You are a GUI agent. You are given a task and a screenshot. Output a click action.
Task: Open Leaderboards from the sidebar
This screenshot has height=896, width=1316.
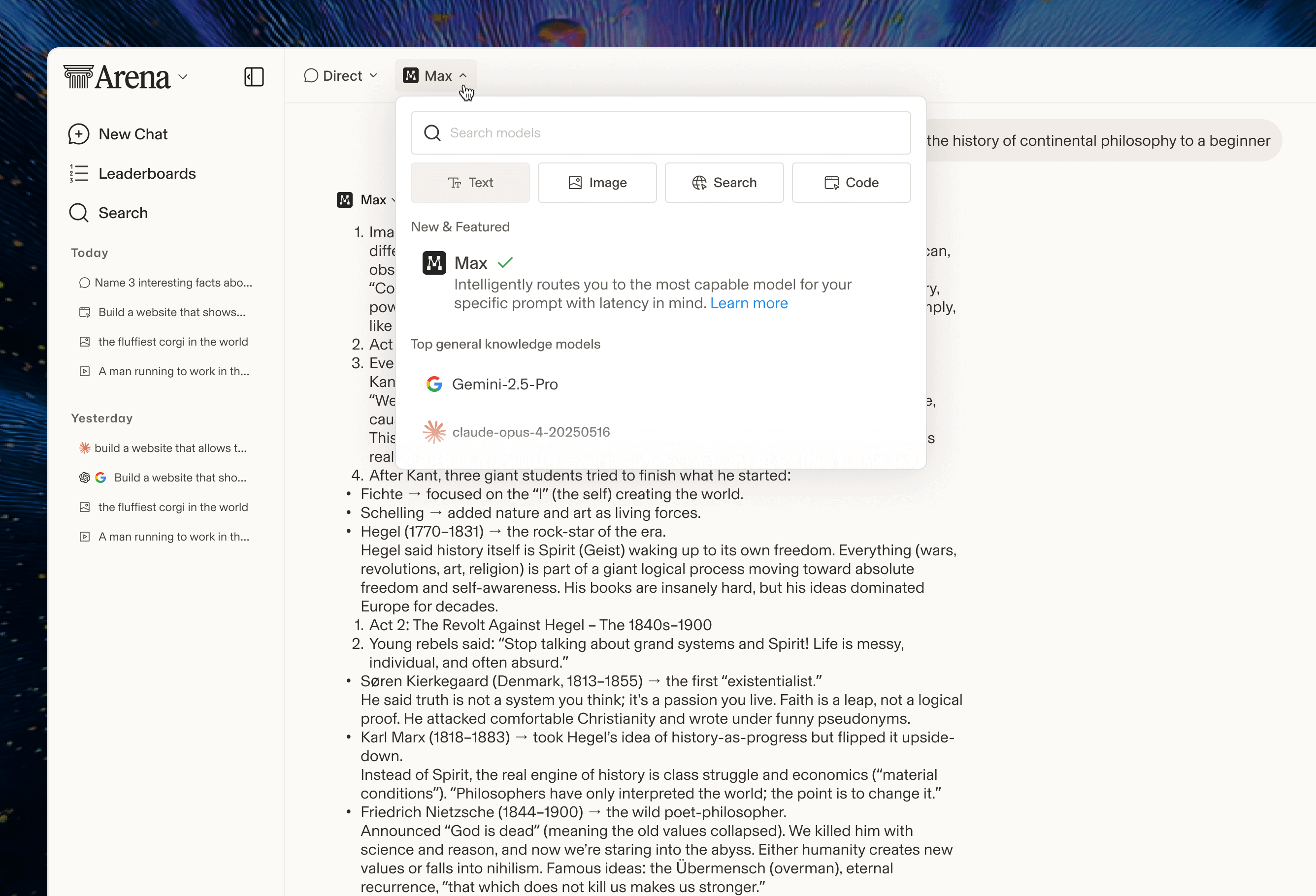coord(147,174)
